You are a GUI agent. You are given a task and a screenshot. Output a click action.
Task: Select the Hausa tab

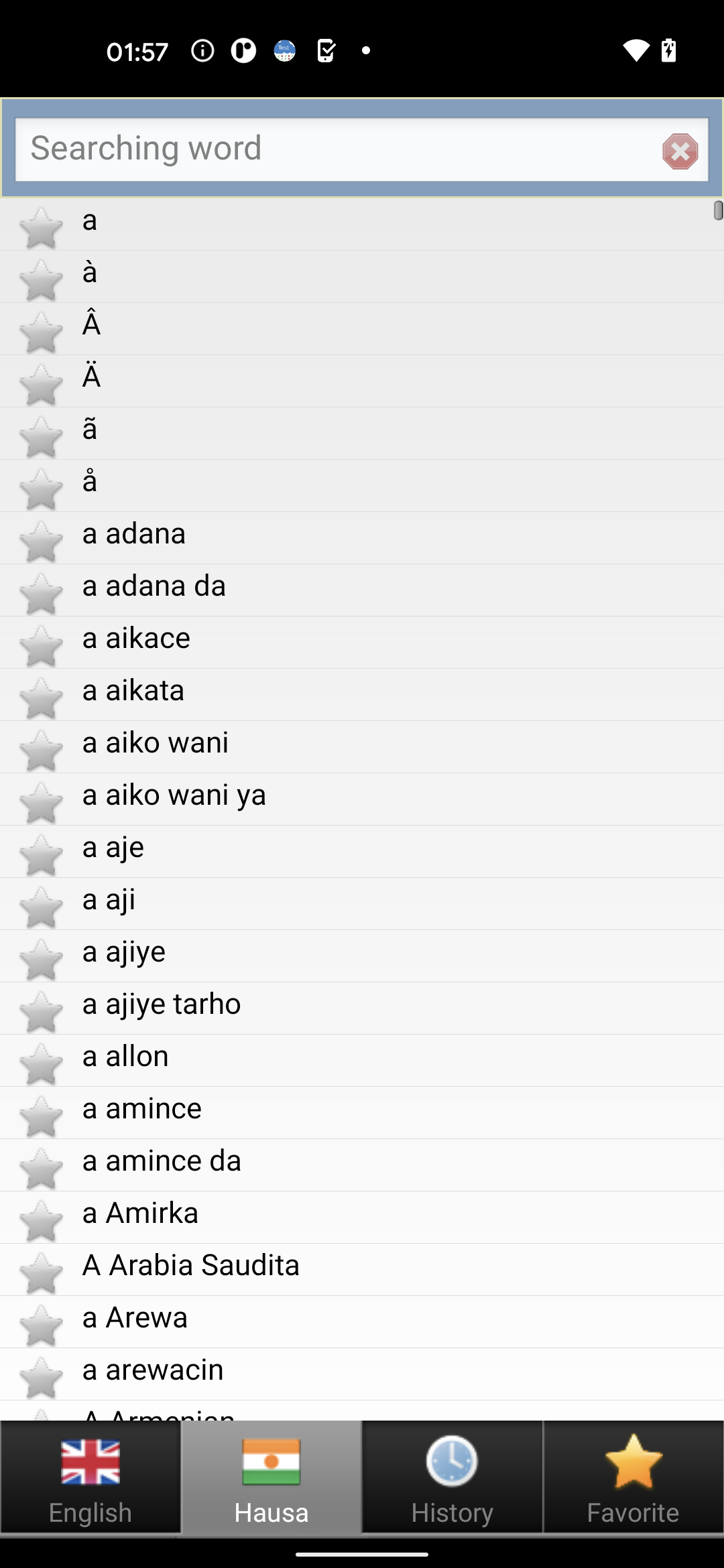271,1477
